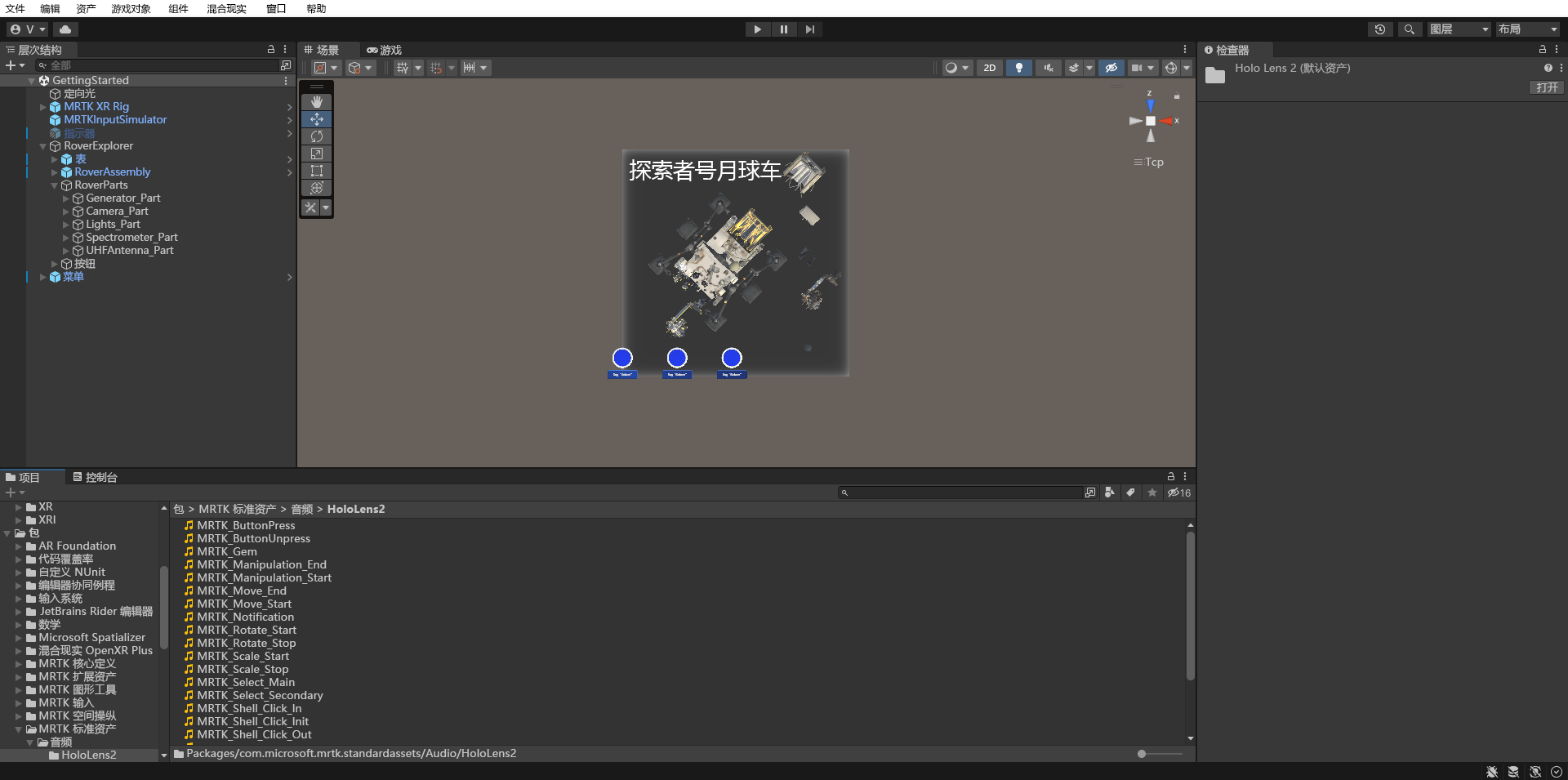This screenshot has height=780, width=1568.
Task: Open MRTK 标准资产 from the project breadcrumb
Action: 237,509
